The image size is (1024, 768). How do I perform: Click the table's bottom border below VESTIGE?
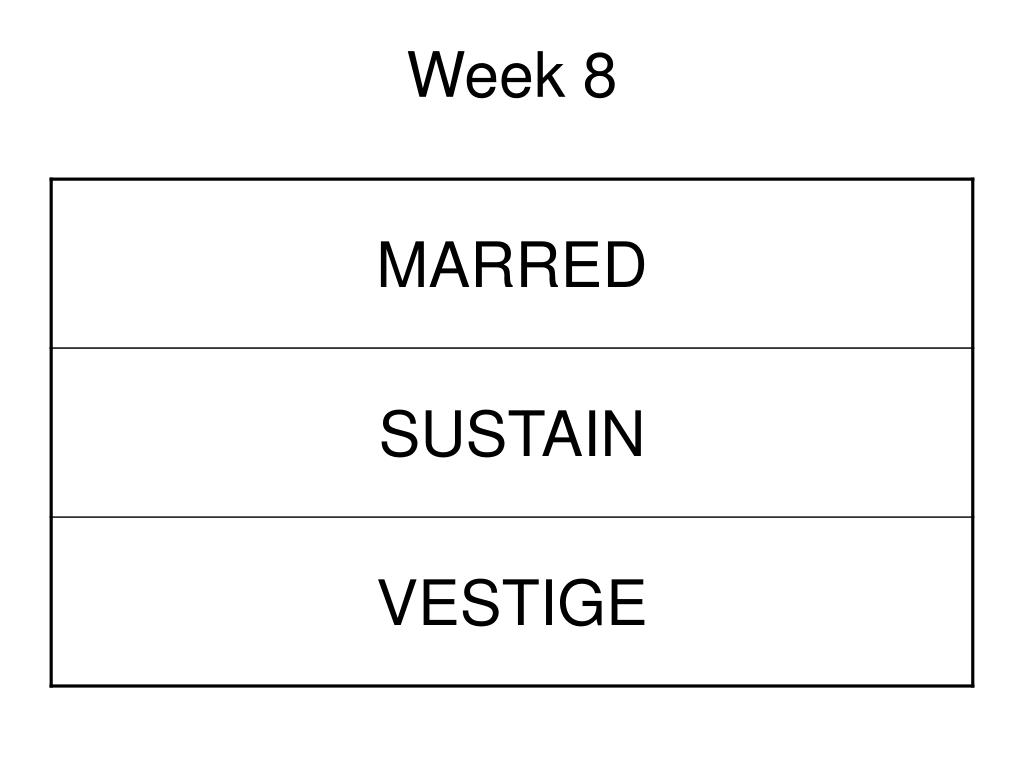coord(512,686)
